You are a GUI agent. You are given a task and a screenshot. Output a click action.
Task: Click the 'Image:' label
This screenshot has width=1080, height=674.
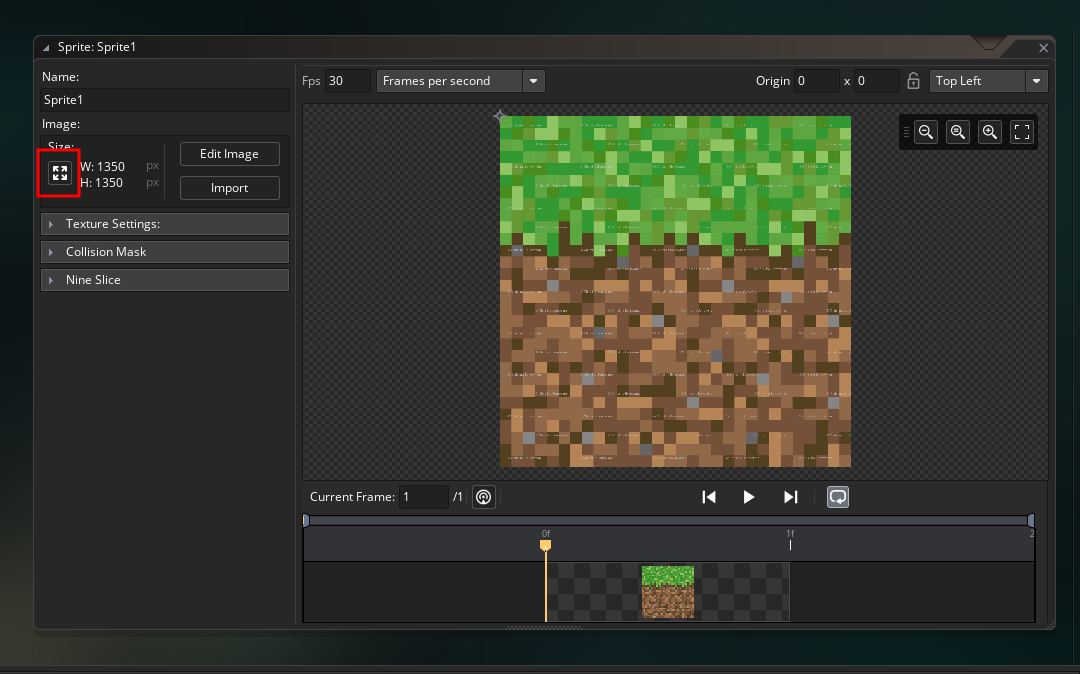tap(61, 124)
